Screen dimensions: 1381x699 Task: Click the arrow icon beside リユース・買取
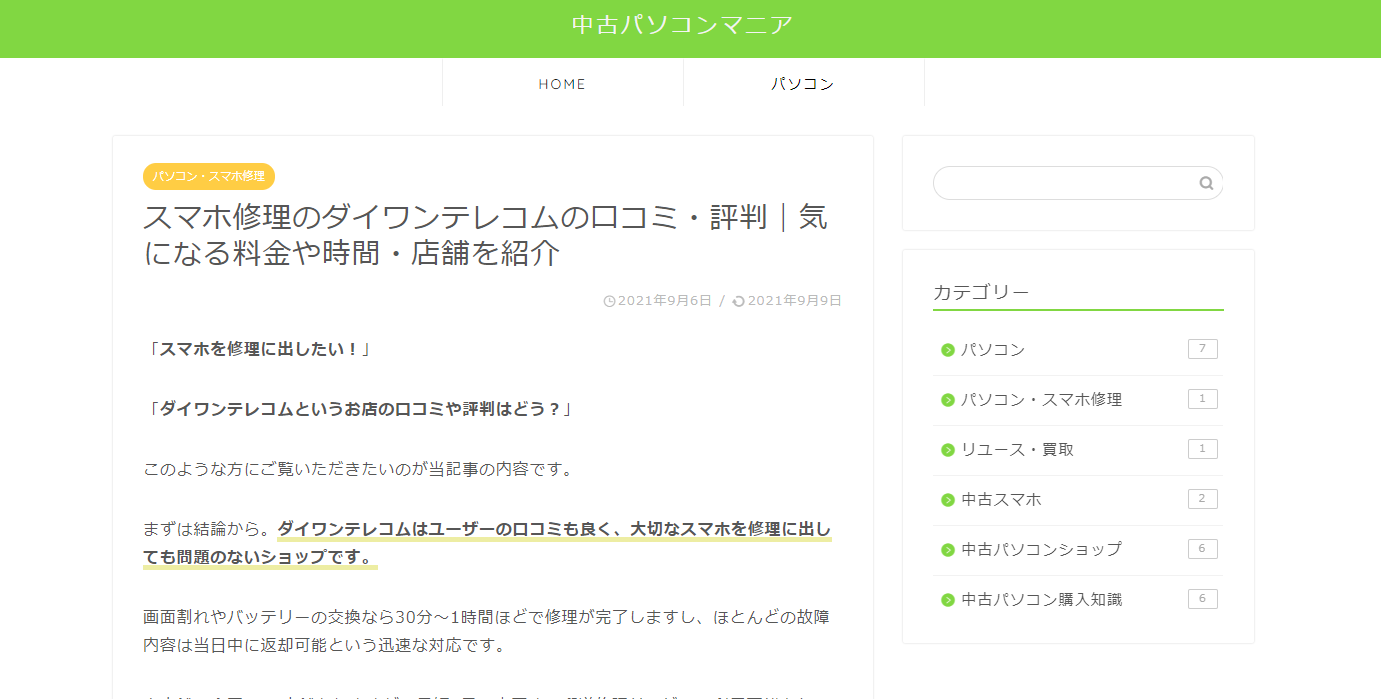pyautogui.click(x=948, y=450)
